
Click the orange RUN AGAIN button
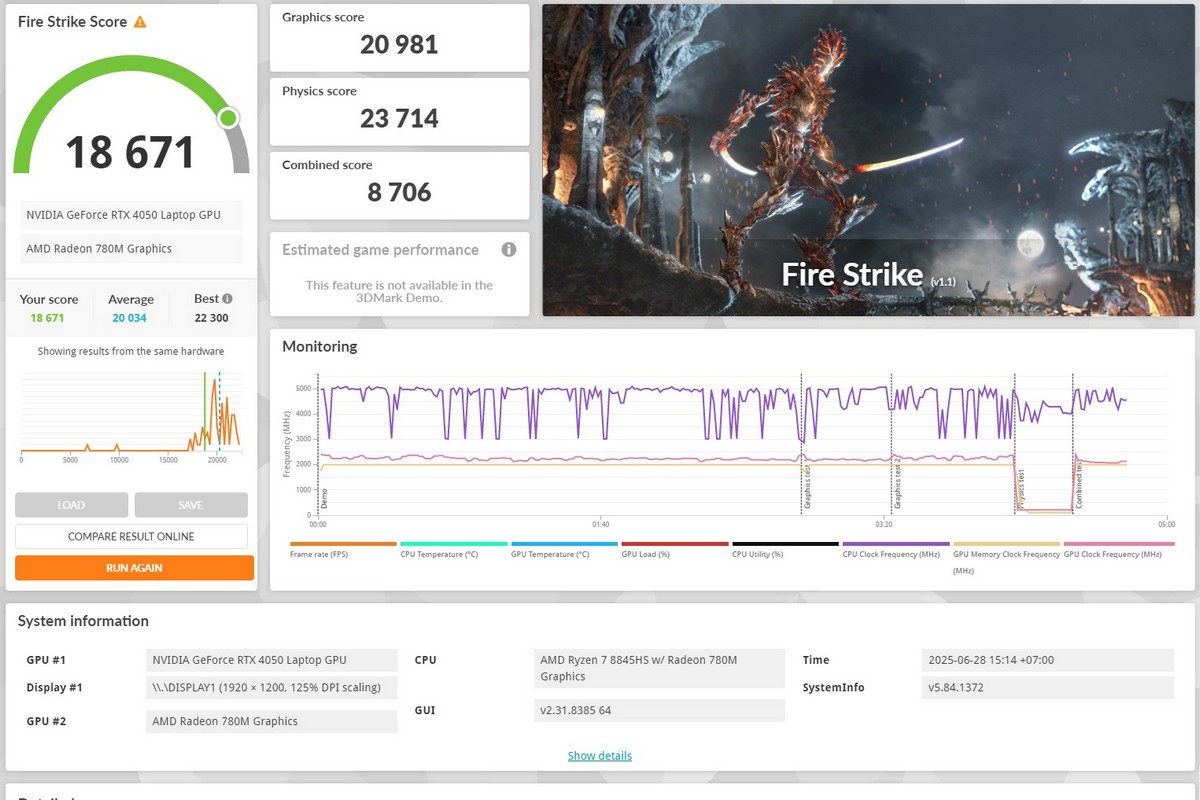[134, 568]
